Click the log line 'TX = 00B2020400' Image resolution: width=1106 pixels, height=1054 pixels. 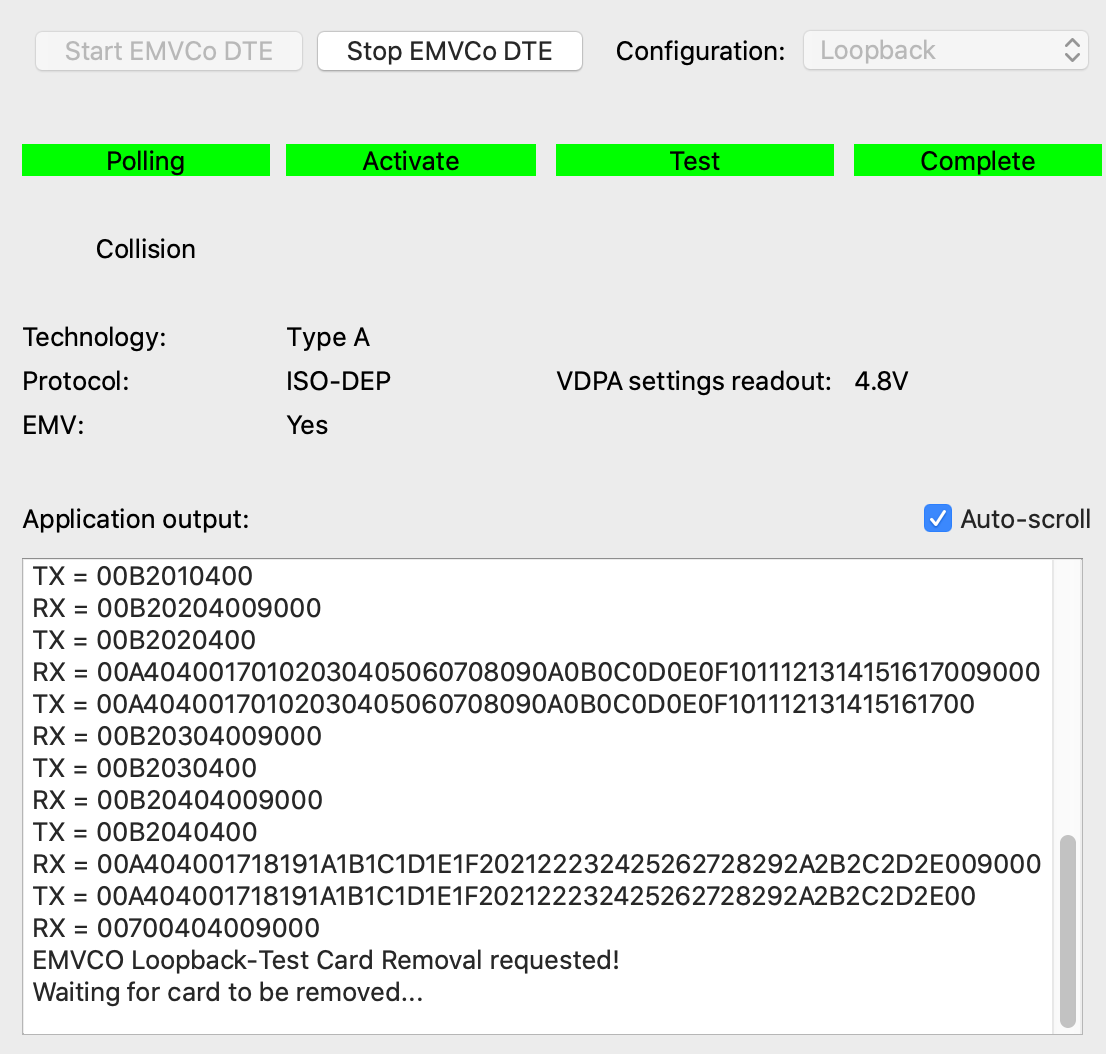tap(144, 640)
